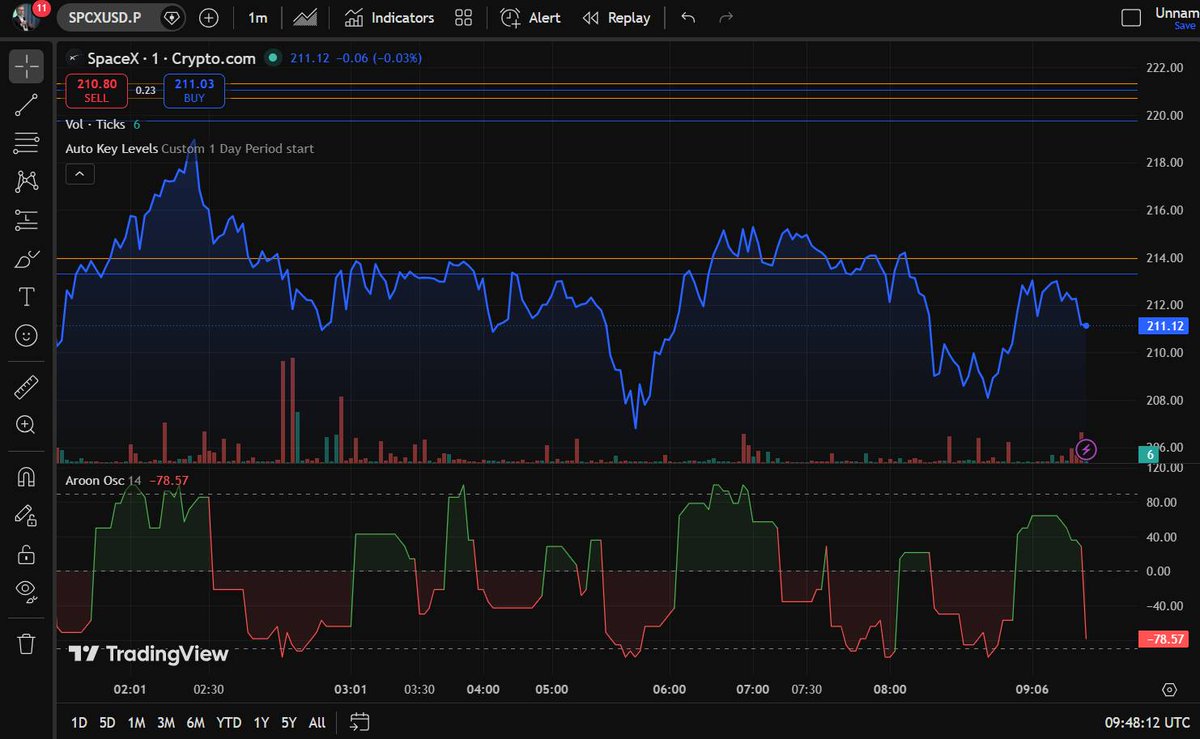Select the brush drawing tool
Viewport: 1200px width, 739px height.
26,259
